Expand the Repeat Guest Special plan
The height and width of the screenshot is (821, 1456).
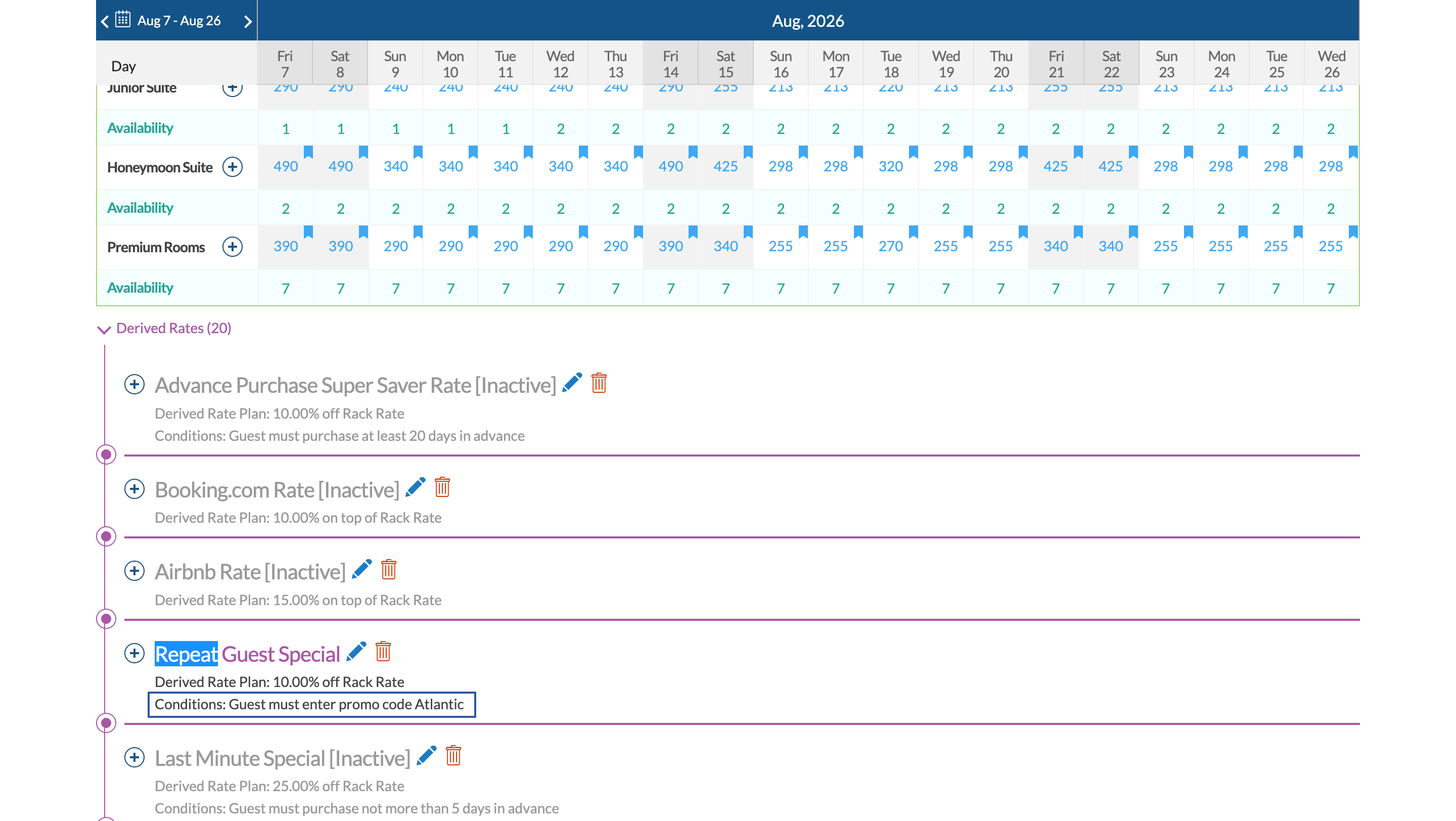click(x=134, y=653)
